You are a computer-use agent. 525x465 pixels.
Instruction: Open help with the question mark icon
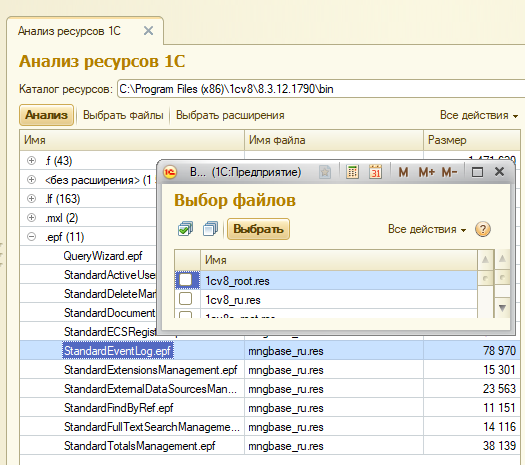point(483,229)
